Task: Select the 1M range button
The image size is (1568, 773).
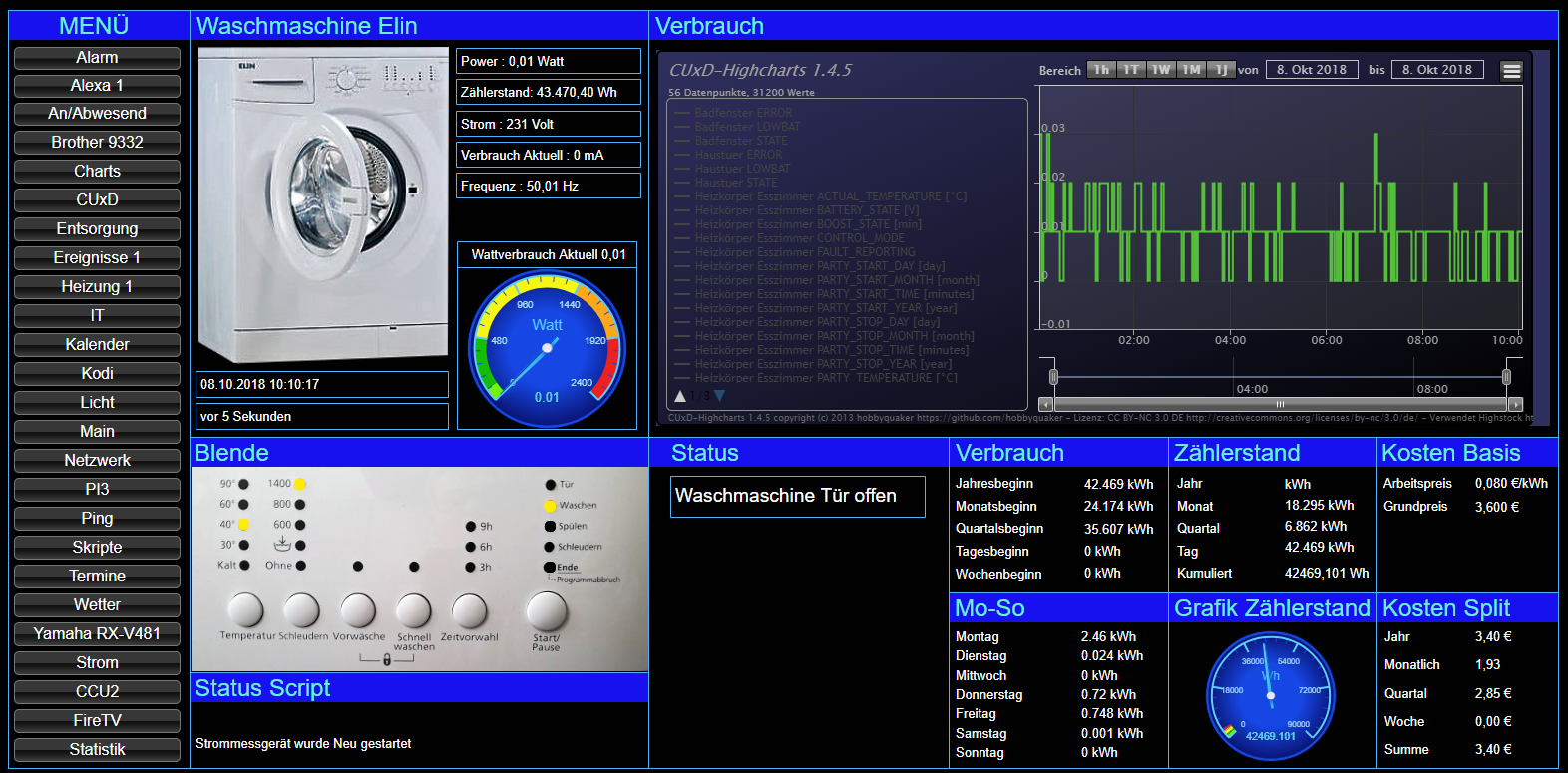Action: (1191, 70)
